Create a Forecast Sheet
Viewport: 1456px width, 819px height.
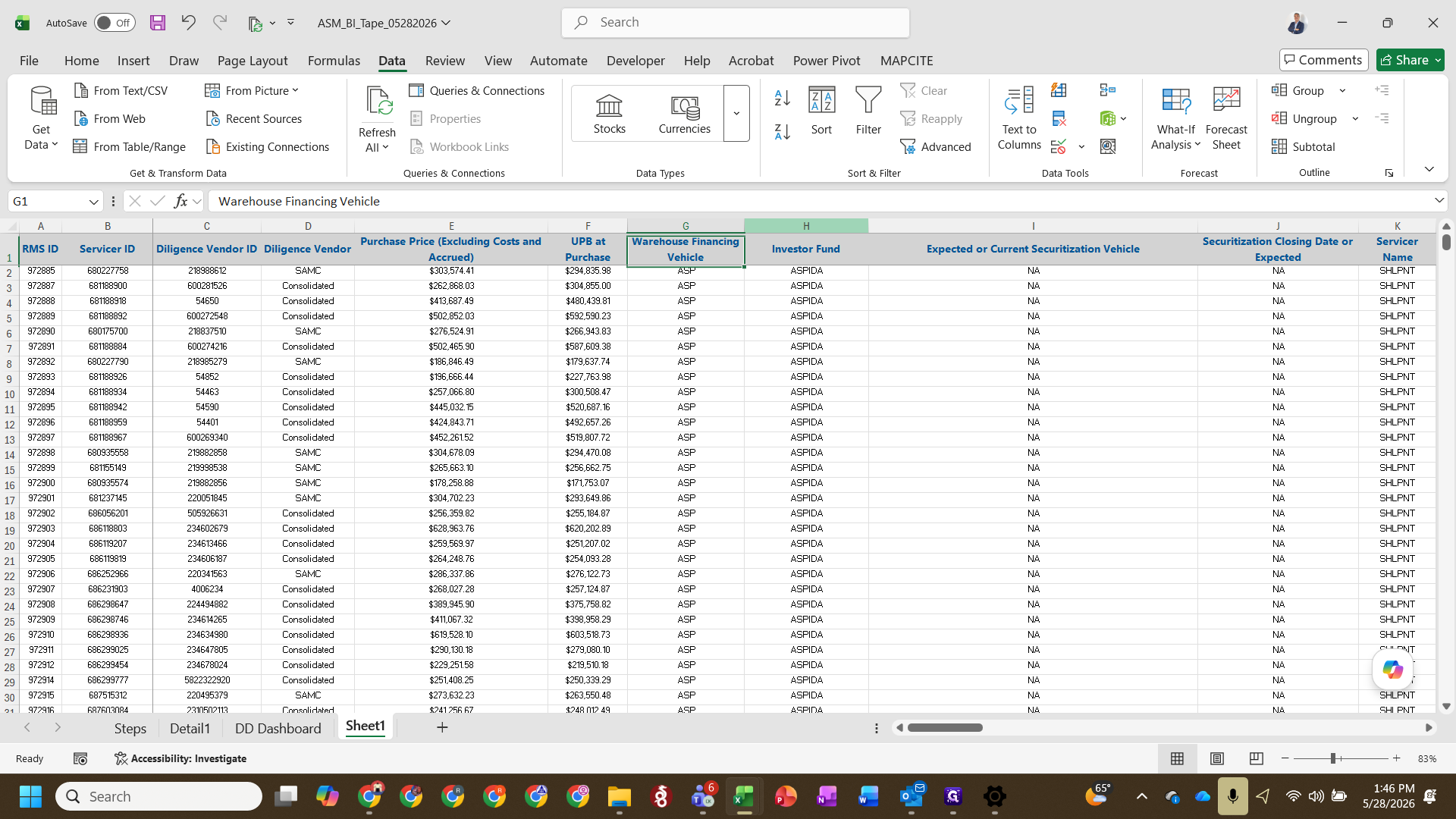coord(1226,118)
